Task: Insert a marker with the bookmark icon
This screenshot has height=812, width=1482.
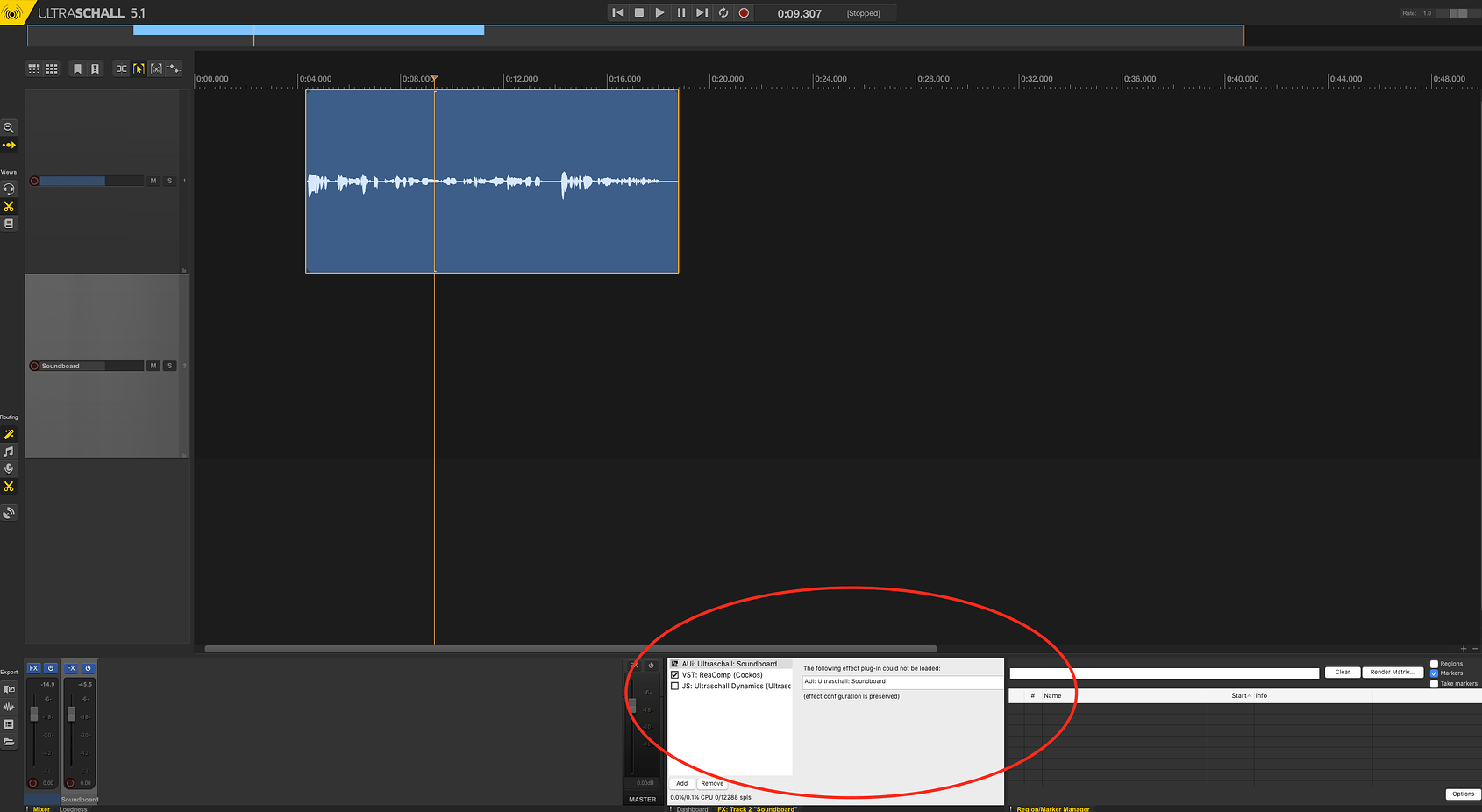Action: (x=77, y=68)
